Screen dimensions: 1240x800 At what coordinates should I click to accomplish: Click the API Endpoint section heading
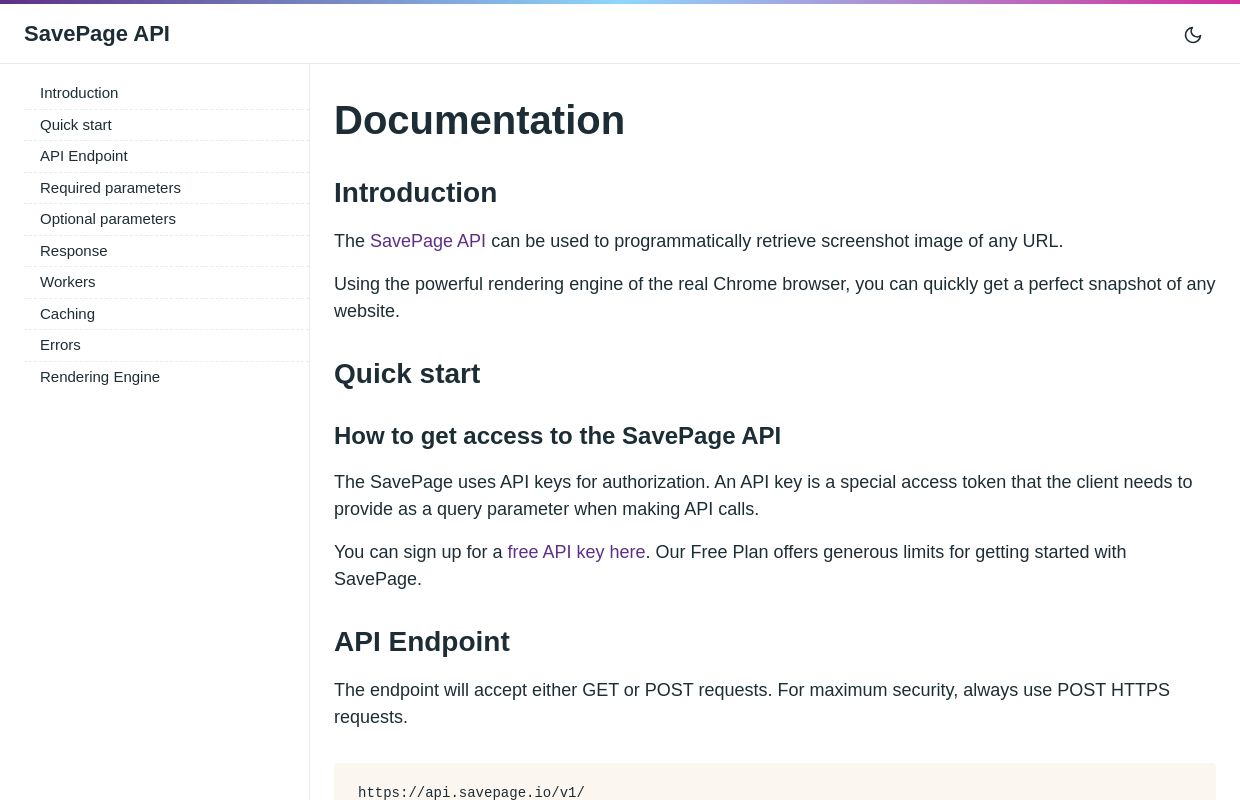(x=422, y=642)
